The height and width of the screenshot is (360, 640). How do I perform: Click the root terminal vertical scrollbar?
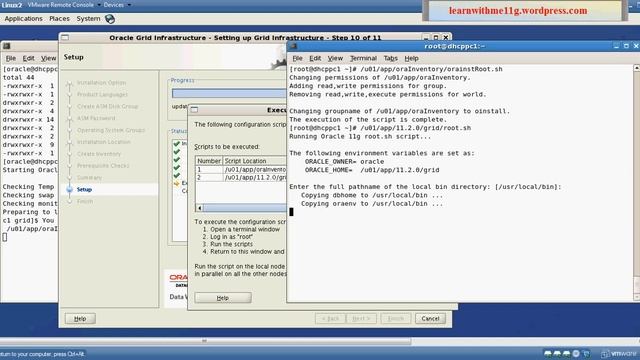pos(637,183)
